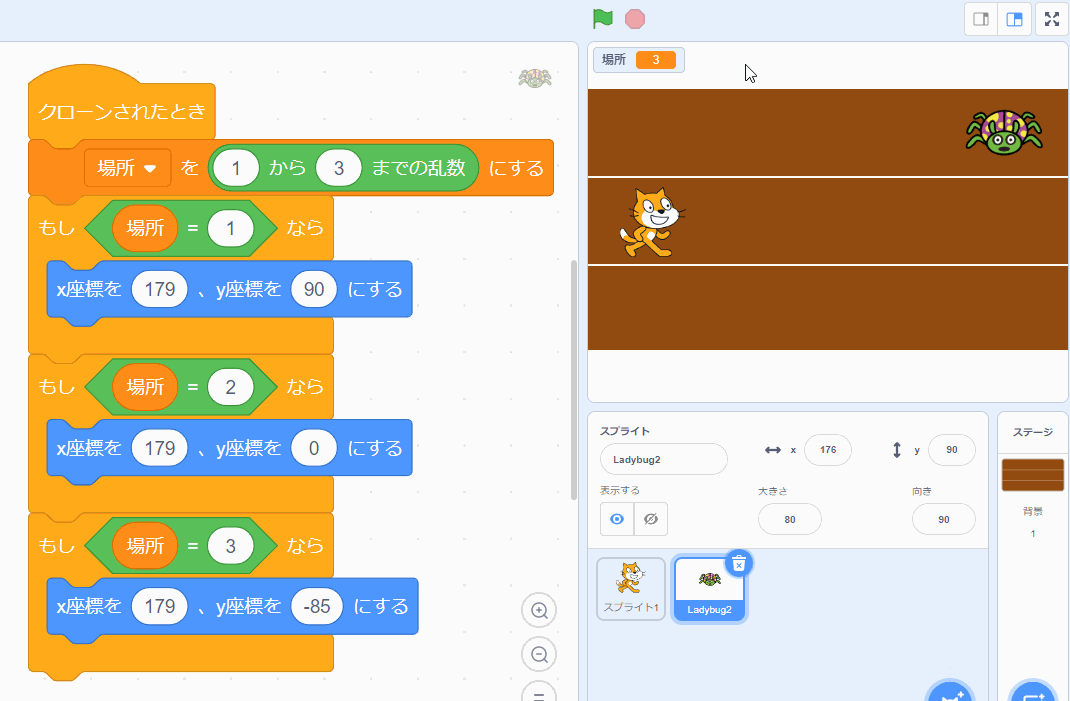Open the choose sprite button
This screenshot has height=701, width=1070.
click(x=951, y=691)
